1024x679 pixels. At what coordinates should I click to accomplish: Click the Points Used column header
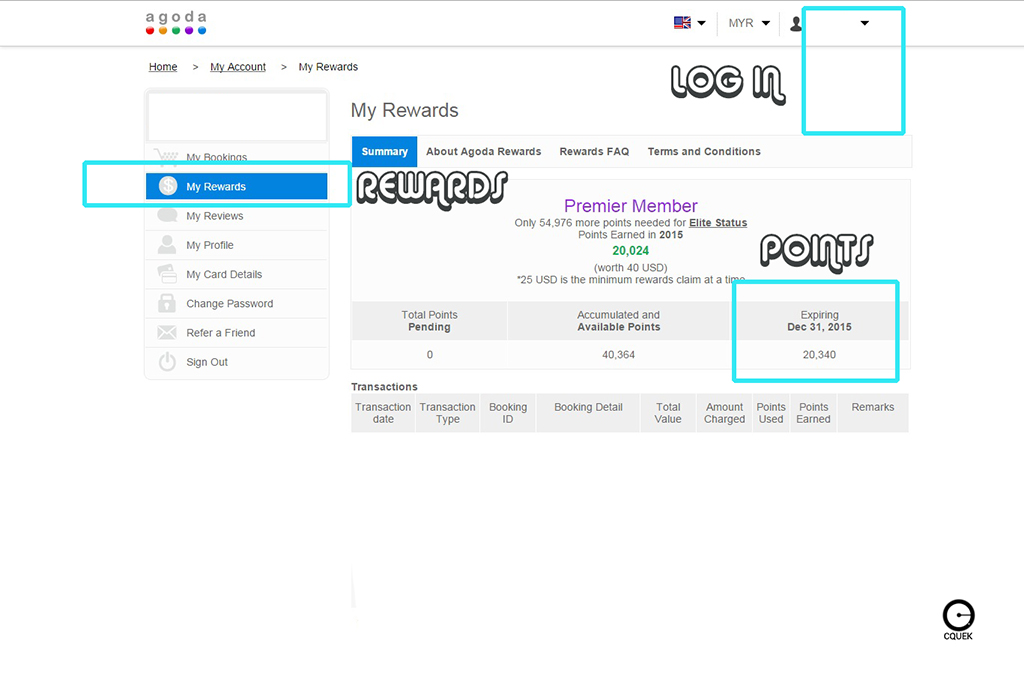click(771, 413)
